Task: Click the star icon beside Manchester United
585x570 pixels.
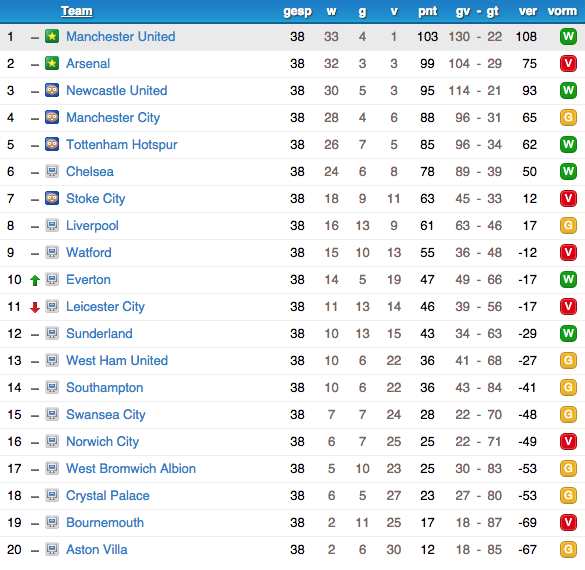Action: [52, 36]
